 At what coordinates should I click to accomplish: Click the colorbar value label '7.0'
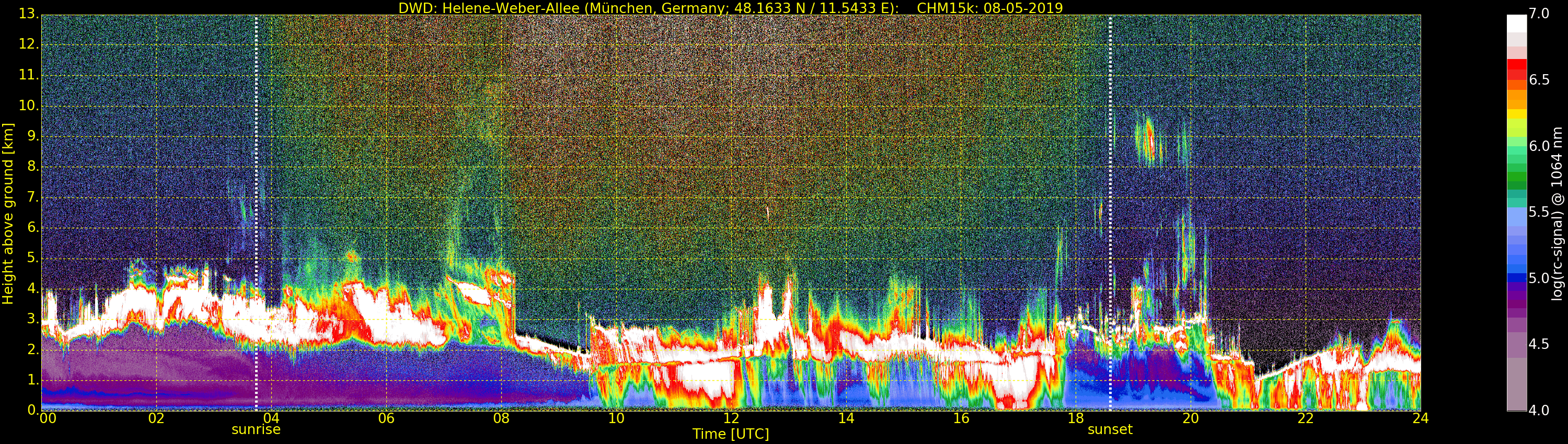pyautogui.click(x=1539, y=14)
